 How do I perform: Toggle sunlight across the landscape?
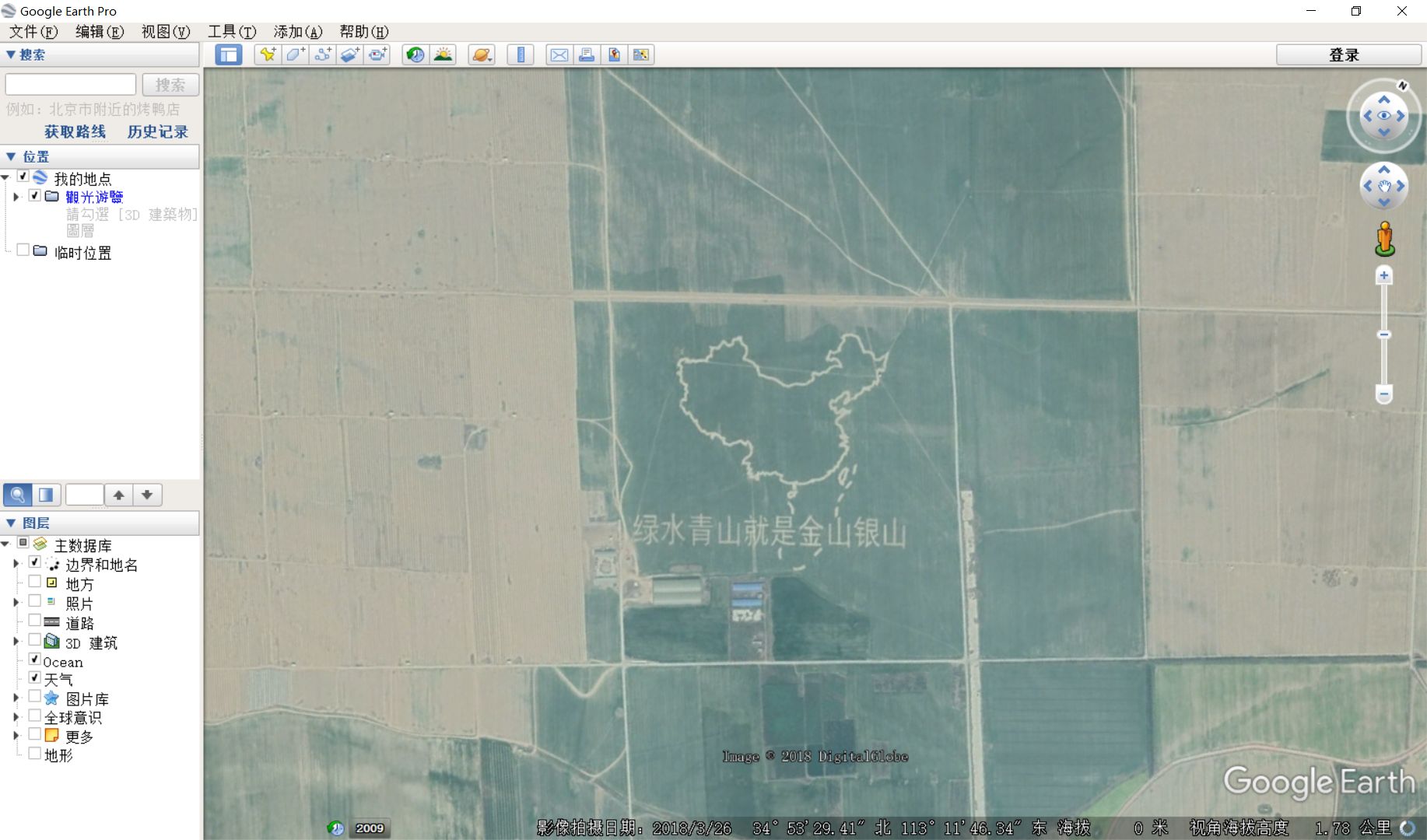[443, 54]
